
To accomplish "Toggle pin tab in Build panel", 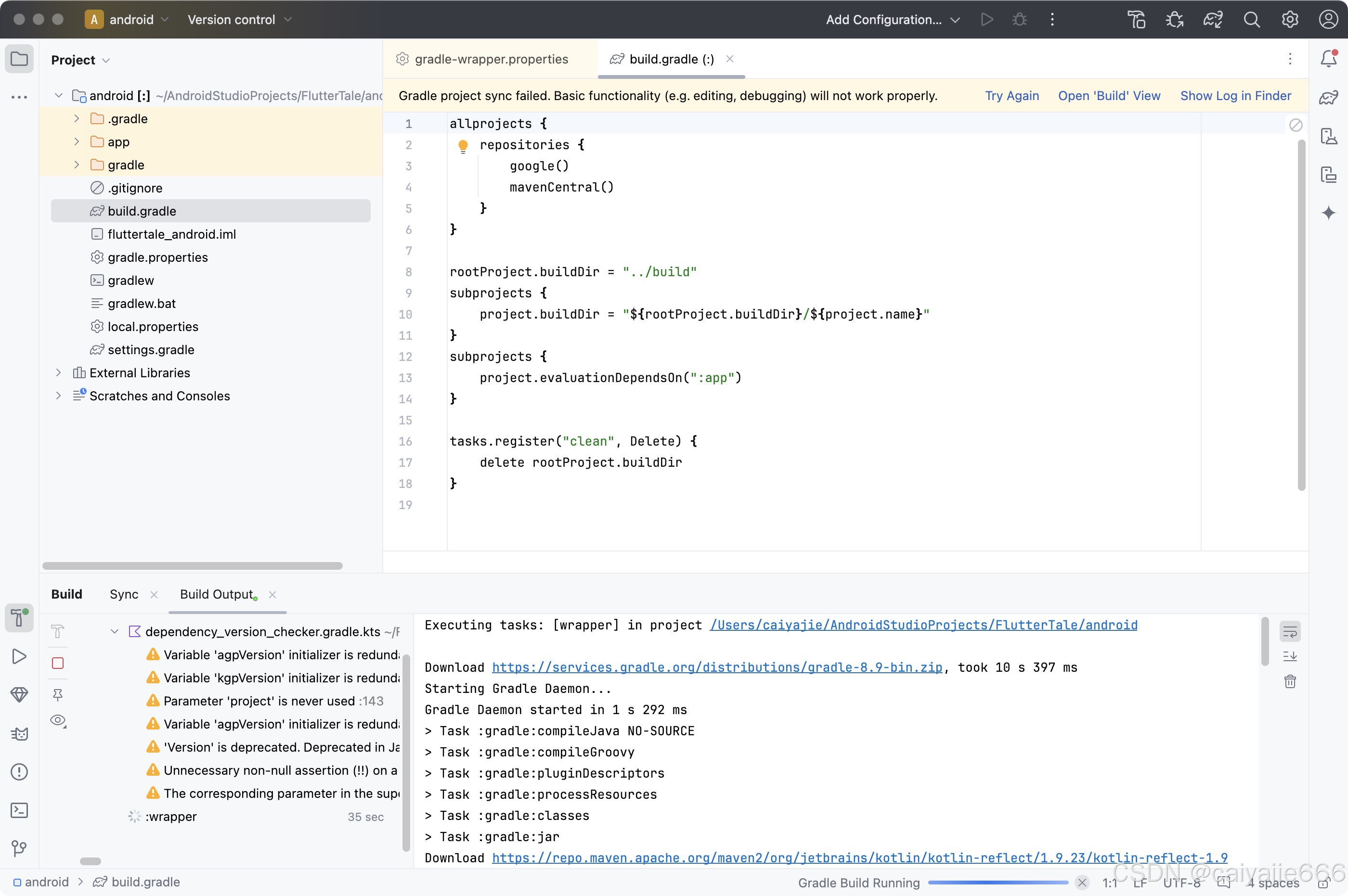I will [x=58, y=694].
